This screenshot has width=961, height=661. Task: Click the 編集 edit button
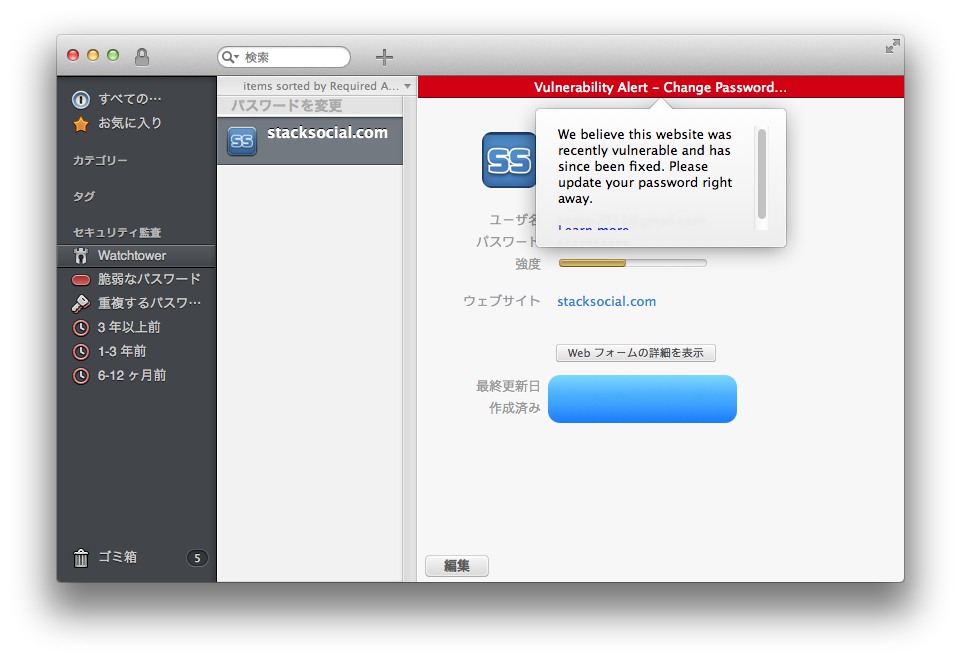pyautogui.click(x=457, y=565)
